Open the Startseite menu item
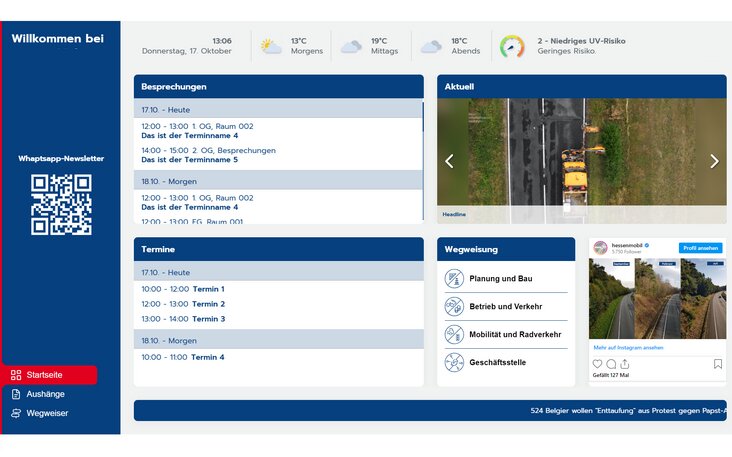This screenshot has width=732, height=457. click(50, 375)
